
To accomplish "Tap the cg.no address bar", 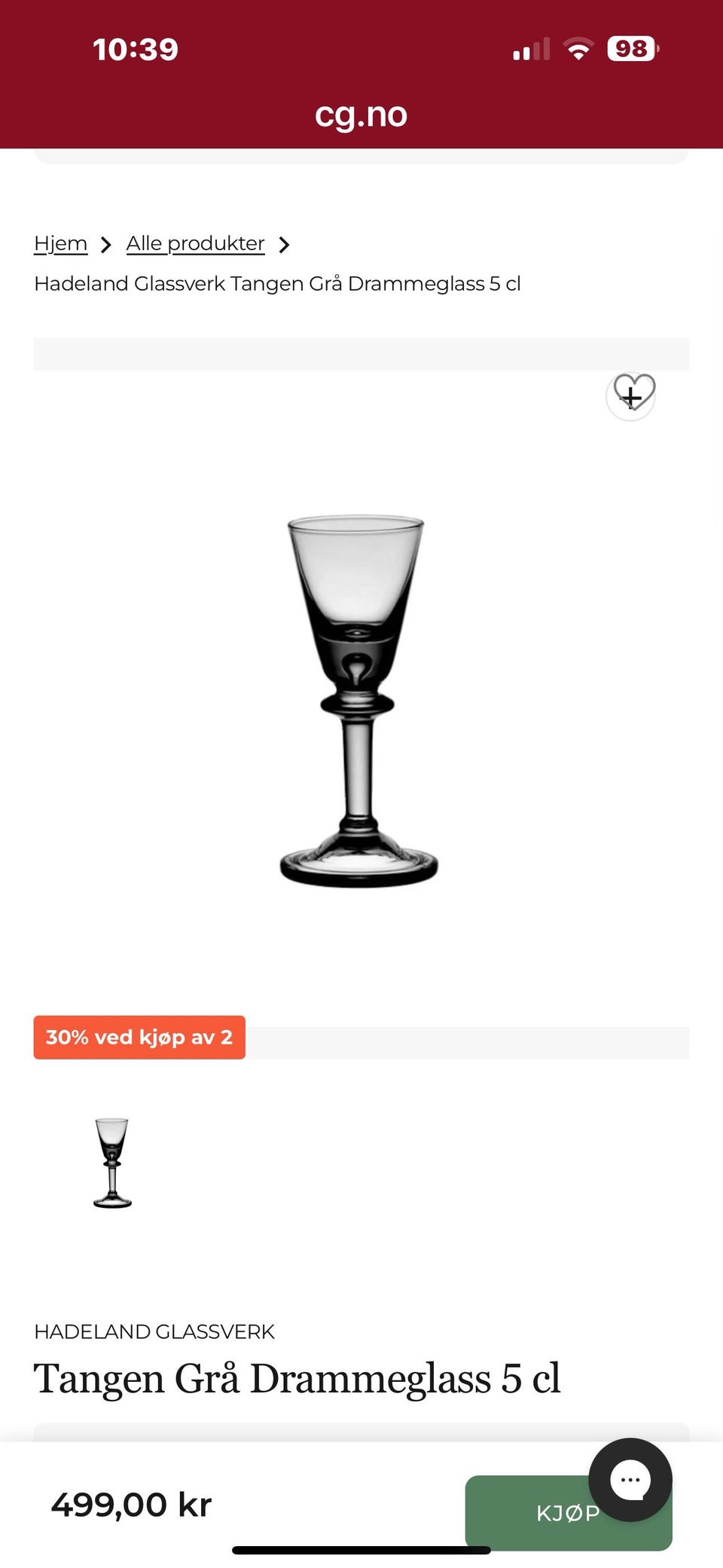I will pos(361,115).
